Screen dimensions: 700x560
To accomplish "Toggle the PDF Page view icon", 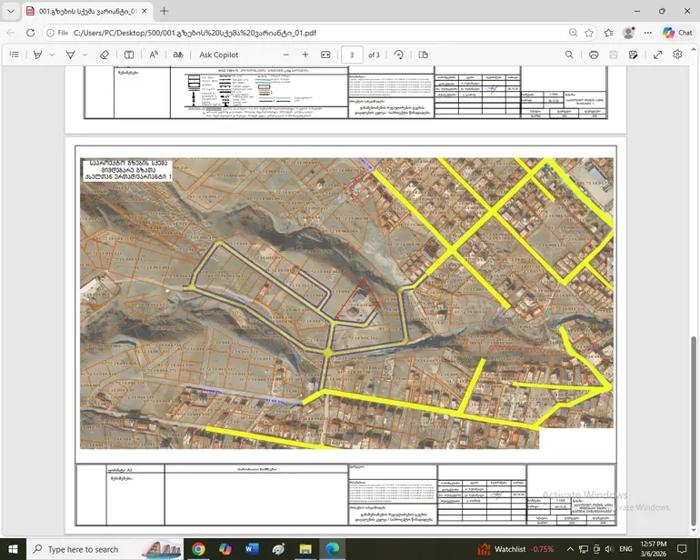I will point(129,54).
